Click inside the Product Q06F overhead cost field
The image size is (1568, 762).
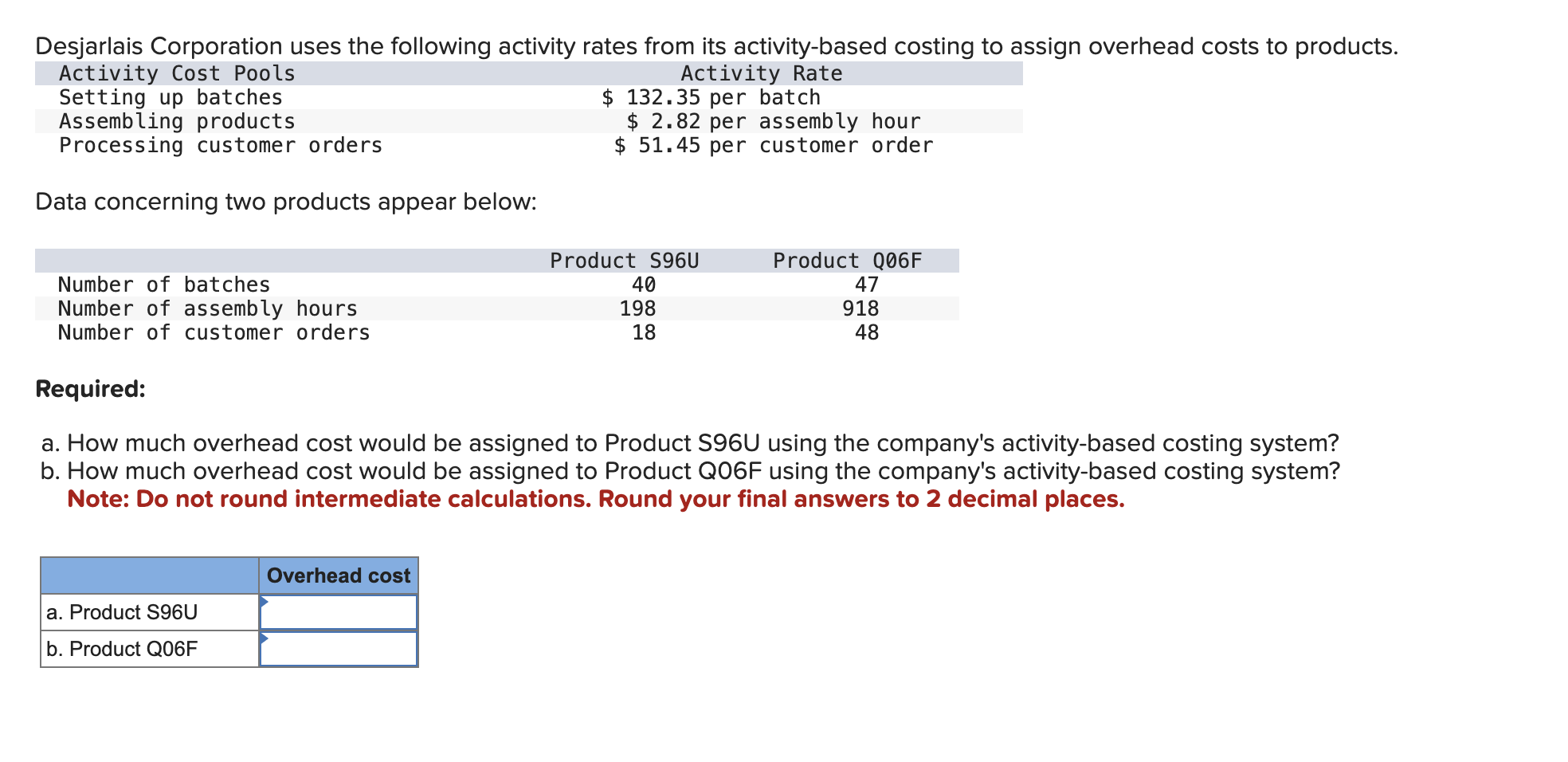click(x=339, y=648)
